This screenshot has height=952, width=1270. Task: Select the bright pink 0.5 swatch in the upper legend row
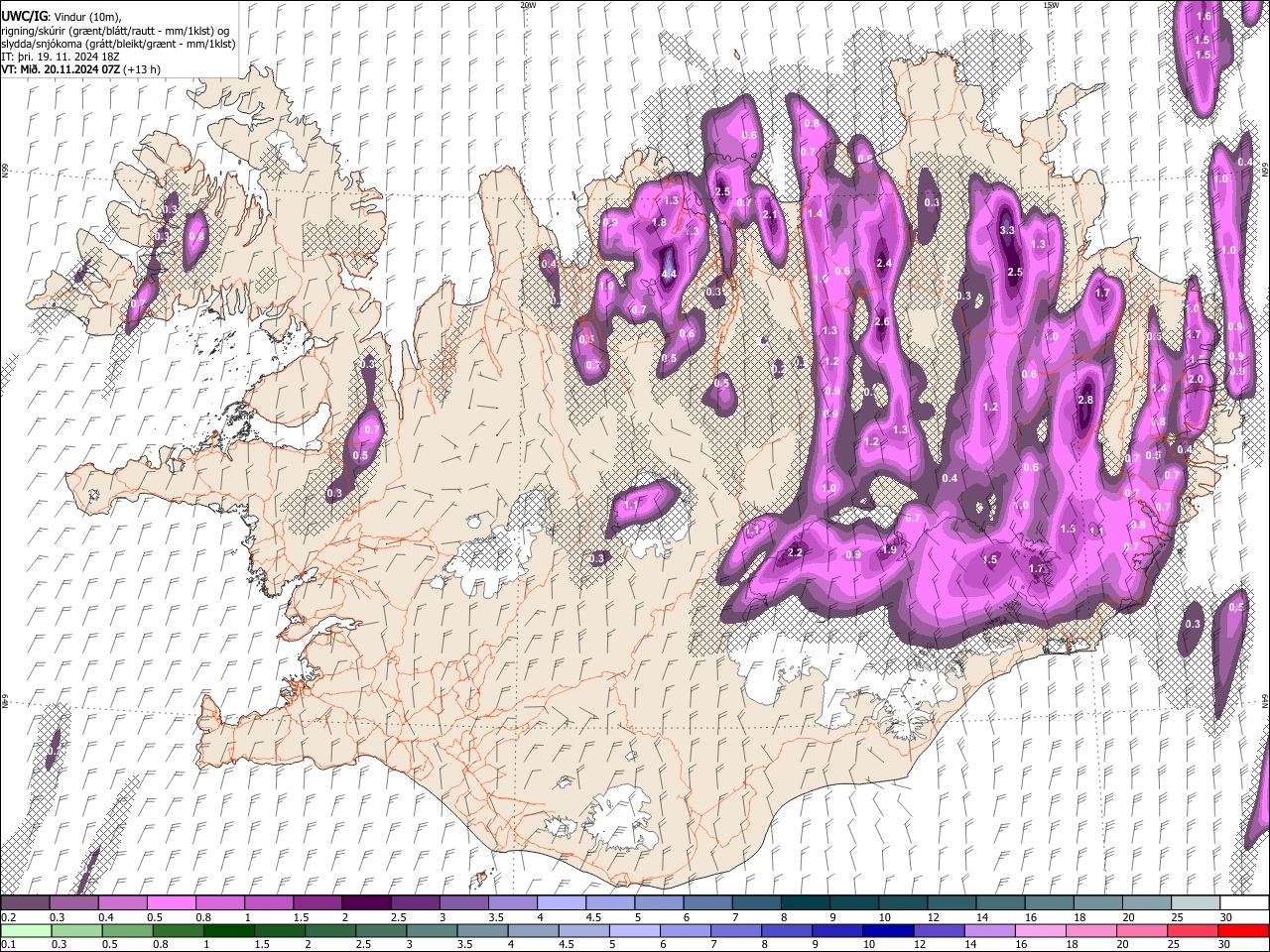click(171, 902)
